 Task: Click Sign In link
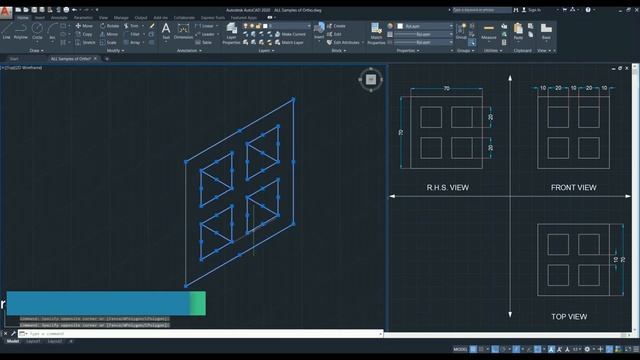[531, 10]
